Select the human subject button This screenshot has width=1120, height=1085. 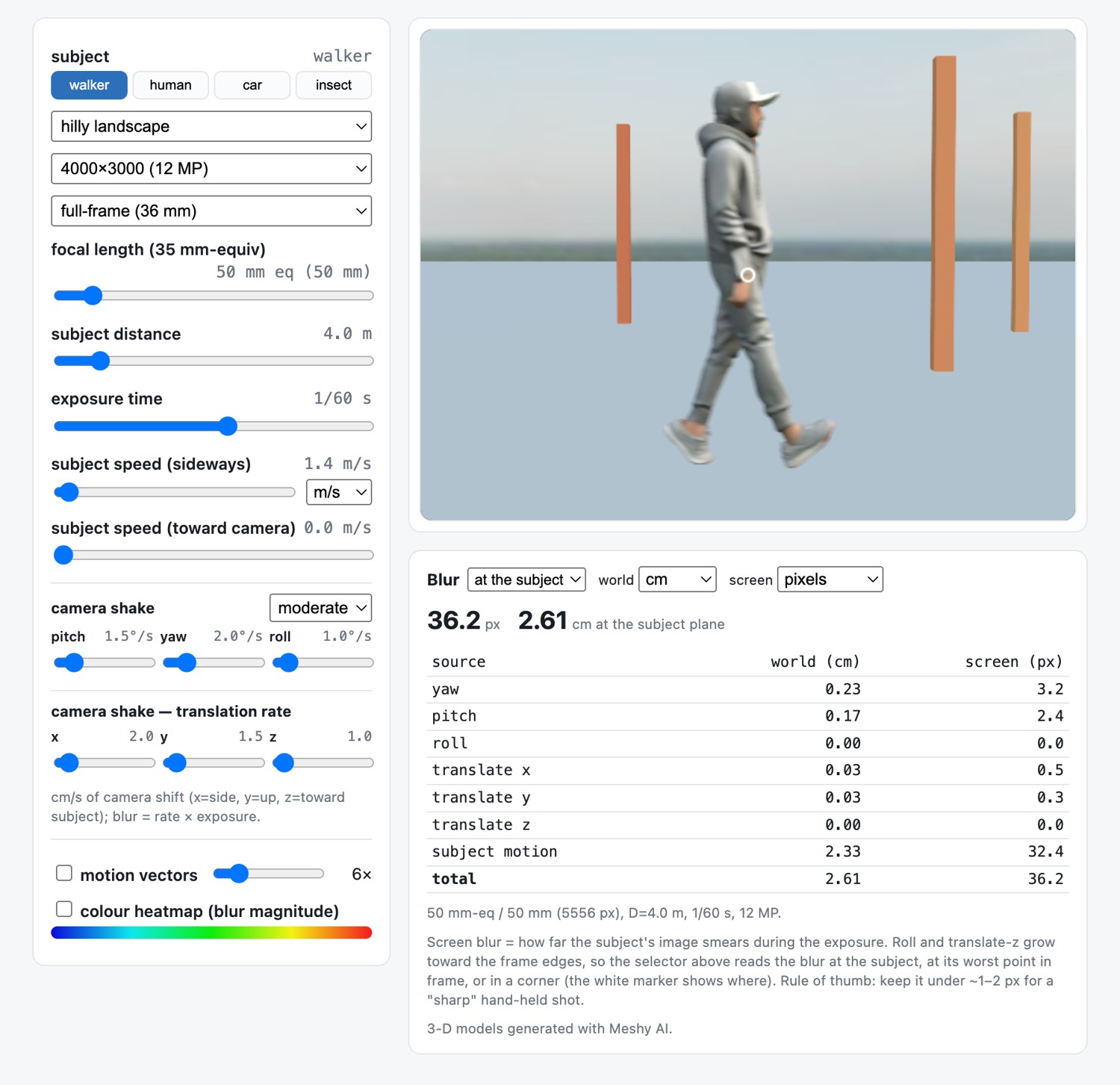(170, 85)
